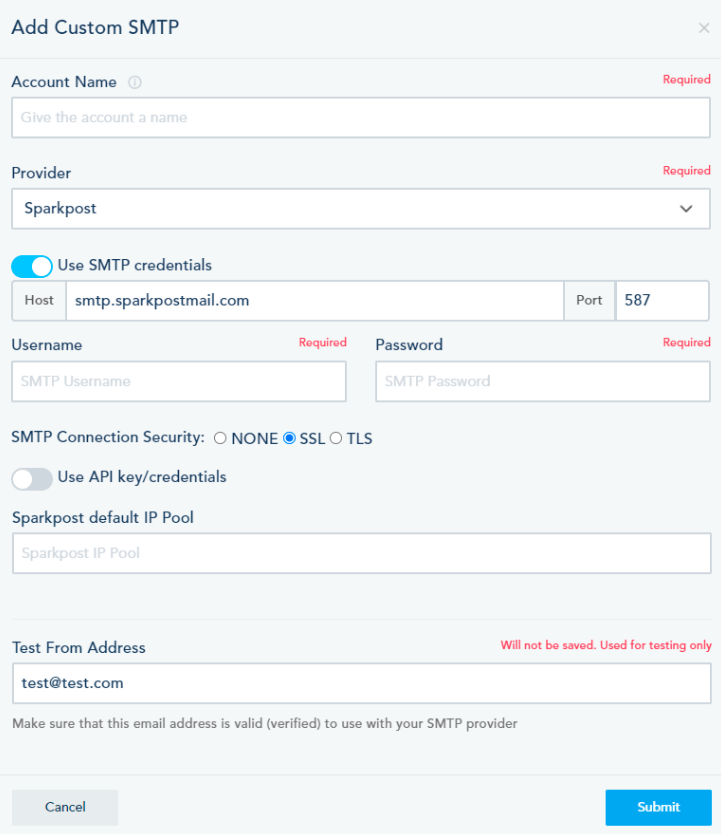Disable the Use SMTP credentials toggle
Viewport: 721px width, 834px height.
tap(32, 266)
